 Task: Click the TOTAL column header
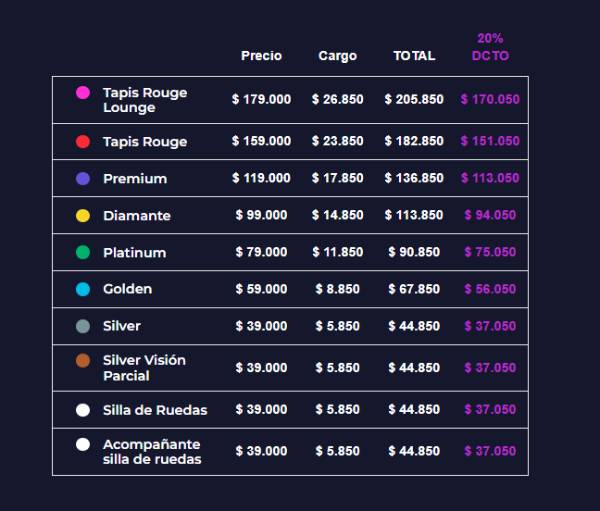tap(414, 56)
